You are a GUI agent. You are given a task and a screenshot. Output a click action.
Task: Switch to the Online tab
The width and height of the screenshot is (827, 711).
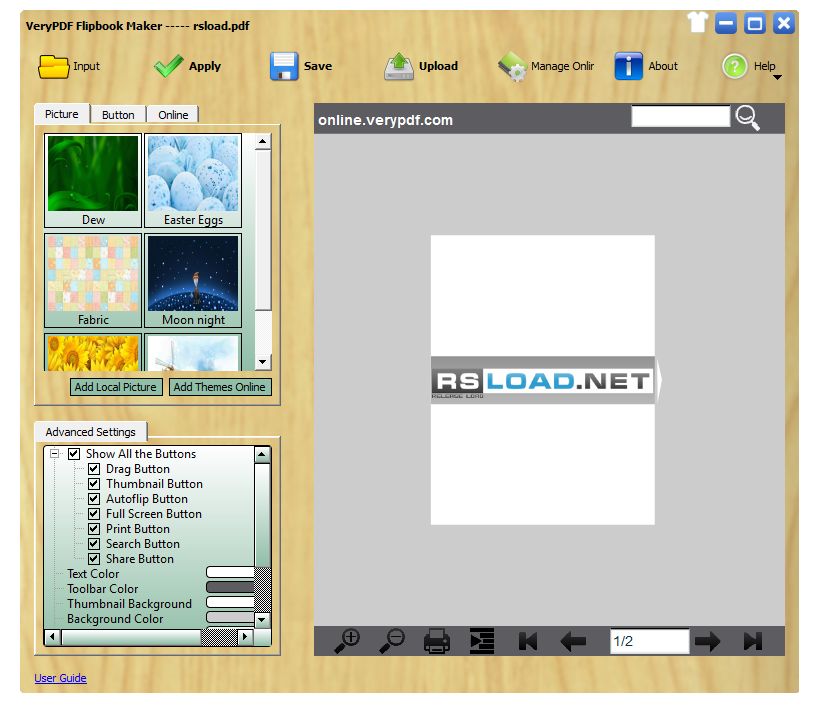(173, 114)
